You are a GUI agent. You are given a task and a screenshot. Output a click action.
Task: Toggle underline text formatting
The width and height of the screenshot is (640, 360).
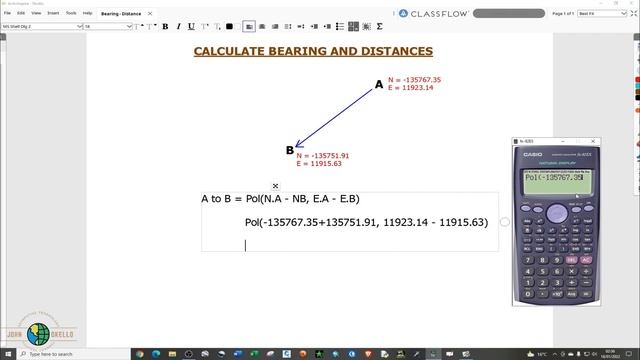(x=191, y=27)
